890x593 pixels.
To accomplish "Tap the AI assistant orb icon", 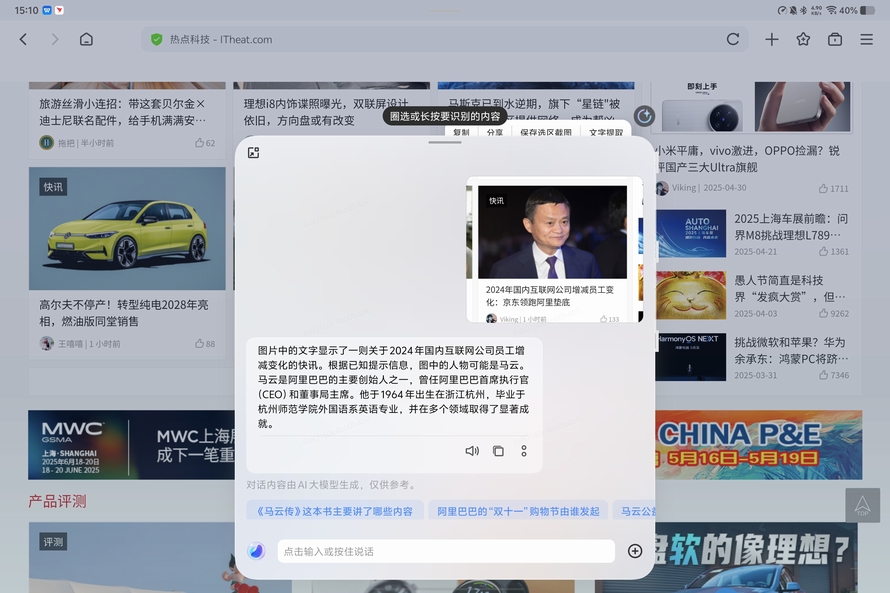I will pyautogui.click(x=257, y=550).
